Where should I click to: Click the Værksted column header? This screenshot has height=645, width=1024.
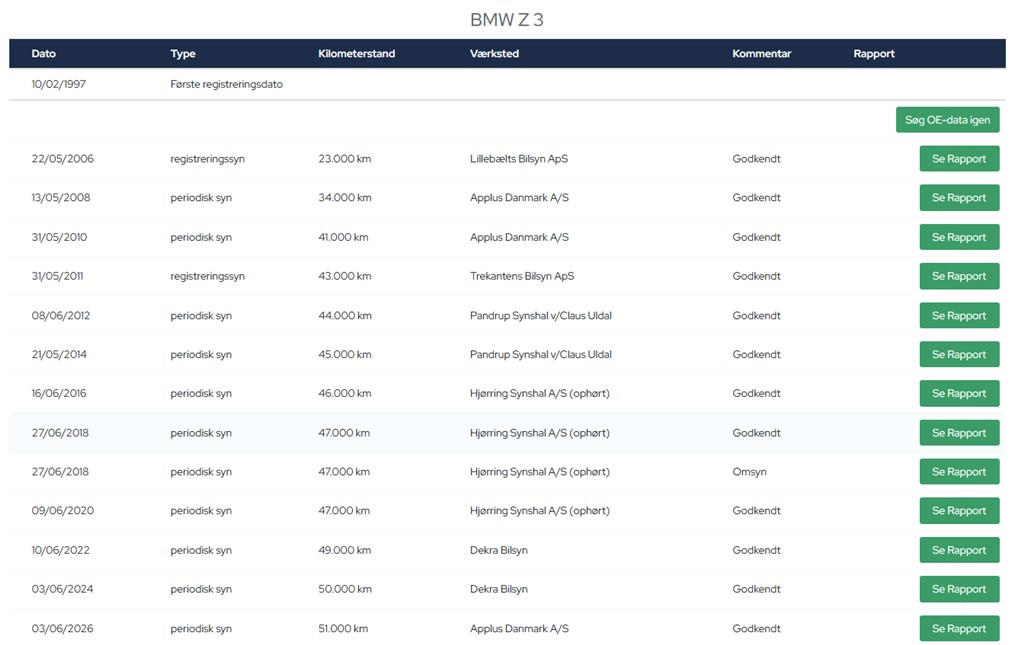[494, 54]
